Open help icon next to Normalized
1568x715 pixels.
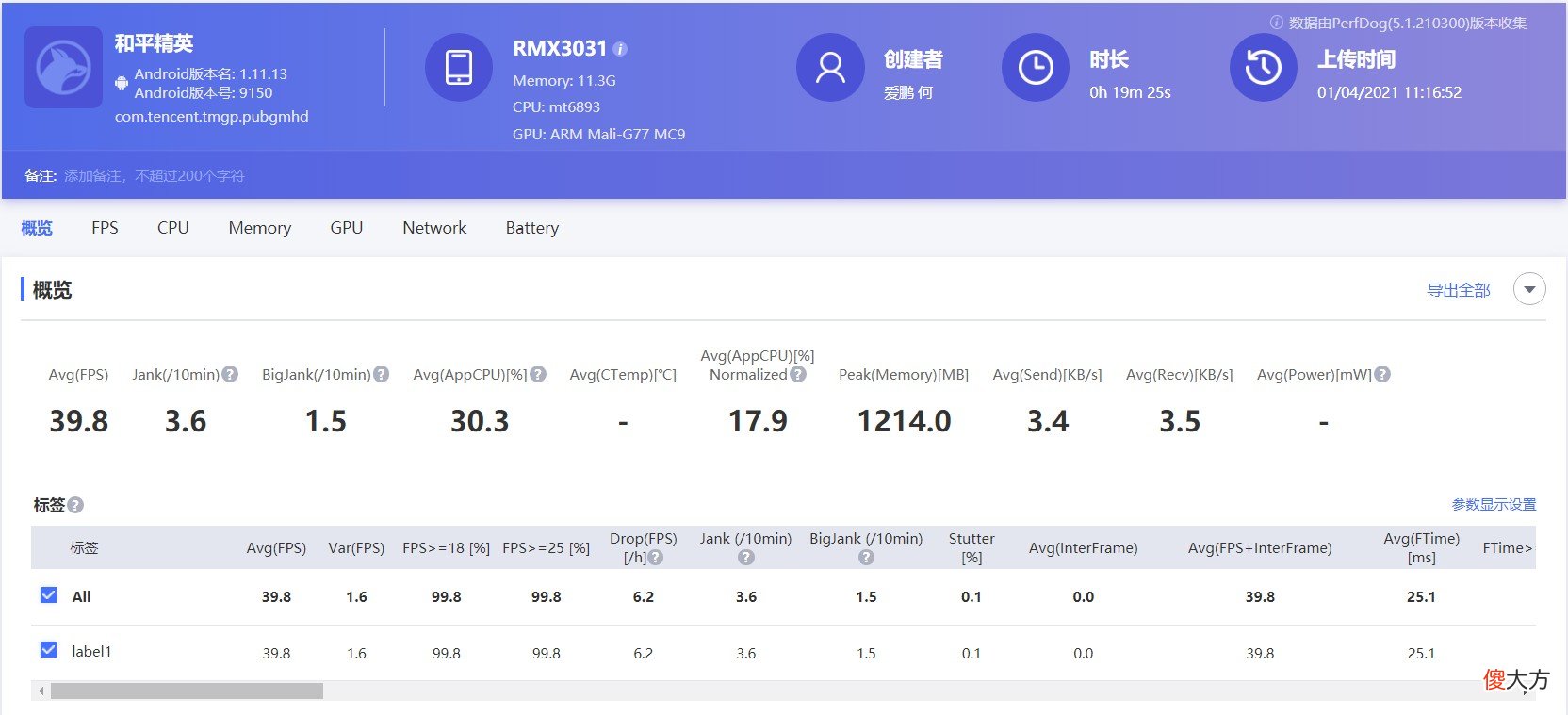[798, 374]
